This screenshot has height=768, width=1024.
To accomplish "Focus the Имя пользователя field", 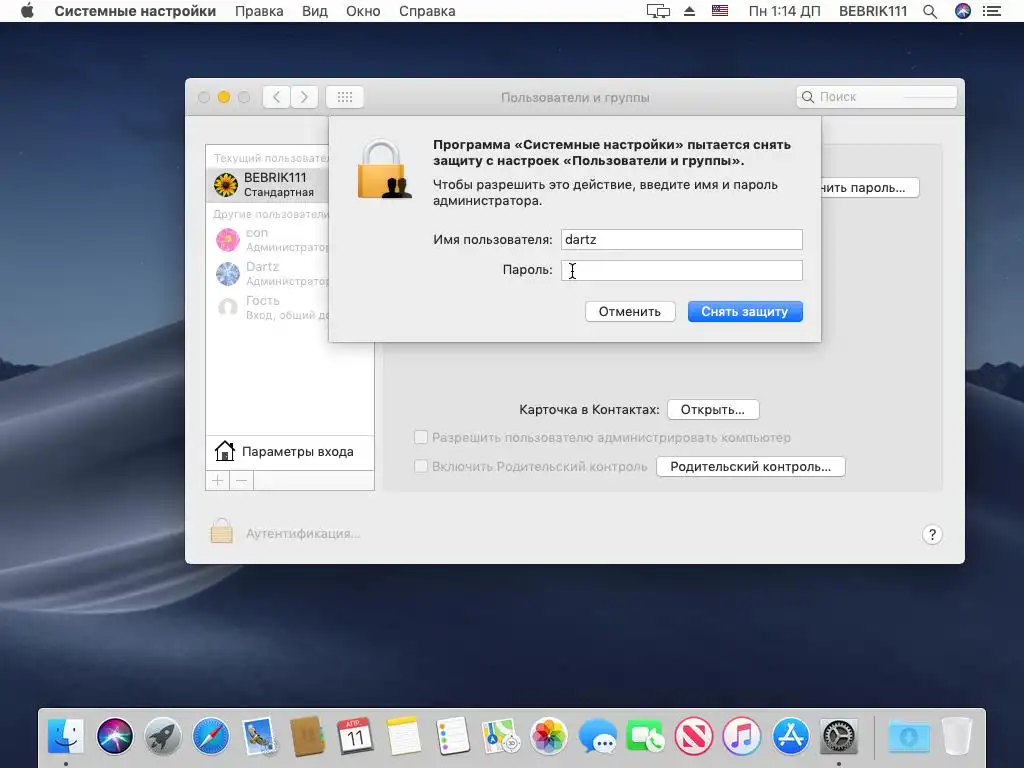I will click(681, 239).
